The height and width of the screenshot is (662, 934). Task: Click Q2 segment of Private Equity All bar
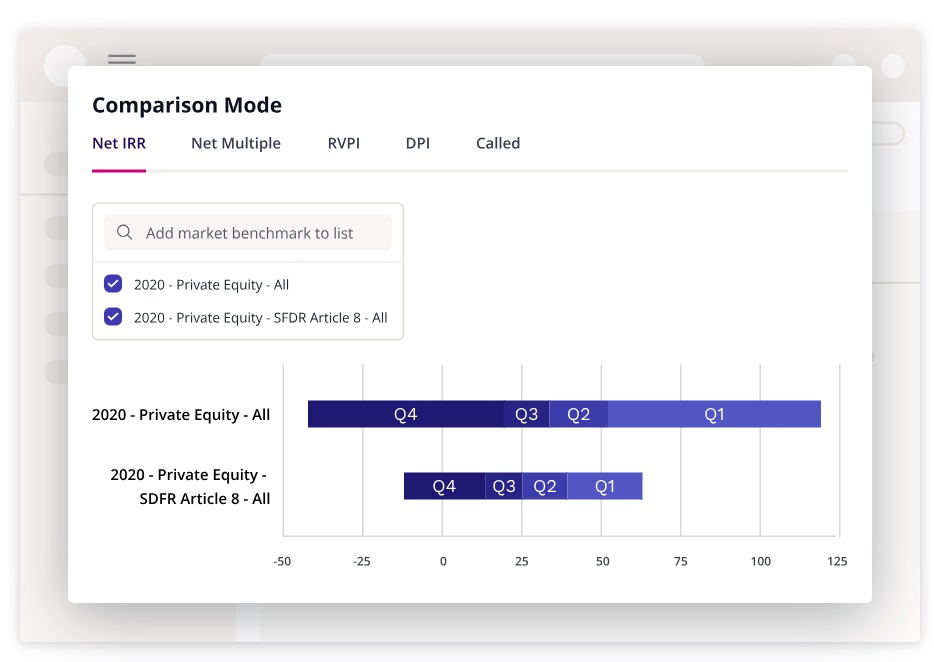click(578, 414)
